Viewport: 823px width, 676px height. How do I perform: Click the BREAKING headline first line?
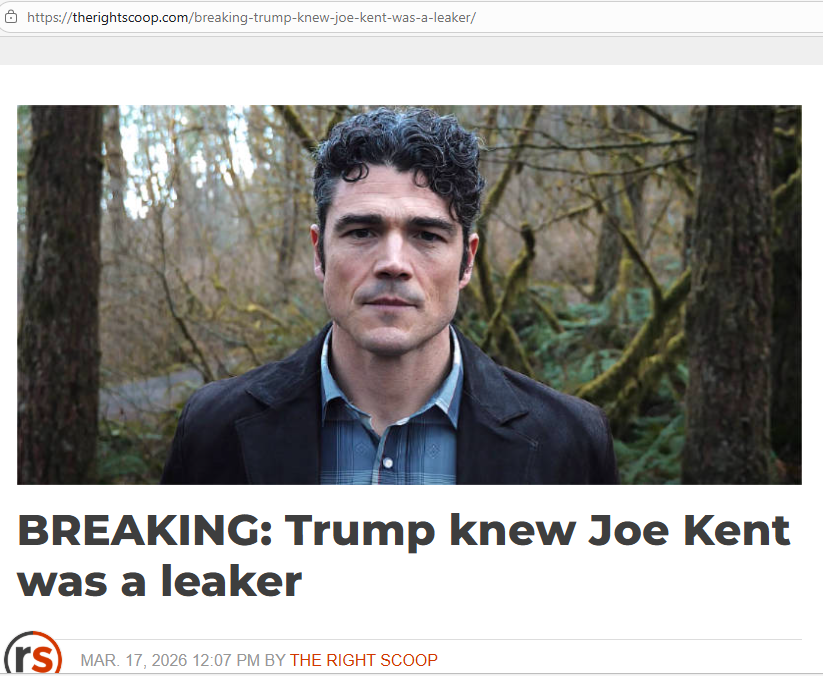click(404, 531)
